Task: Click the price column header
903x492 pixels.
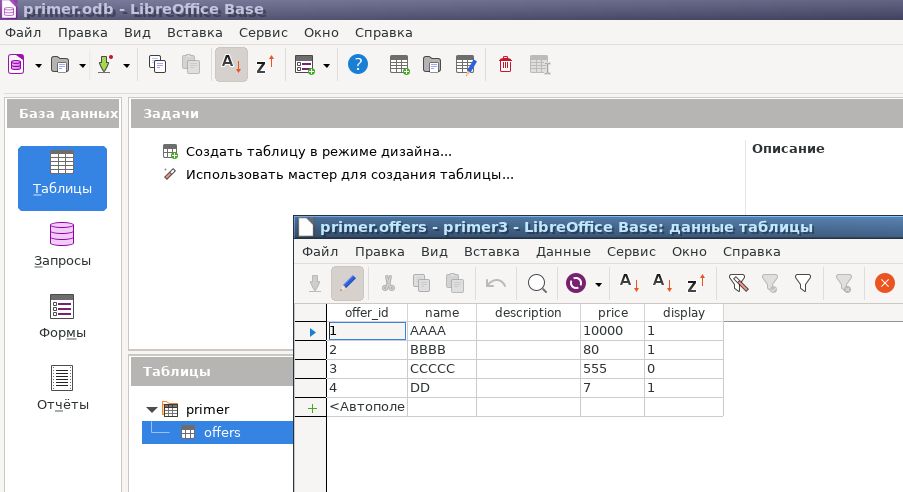Action: [x=613, y=312]
